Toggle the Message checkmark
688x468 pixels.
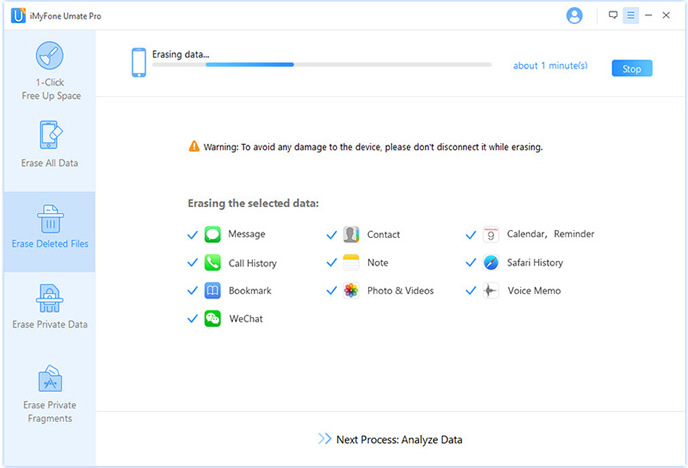coord(193,235)
